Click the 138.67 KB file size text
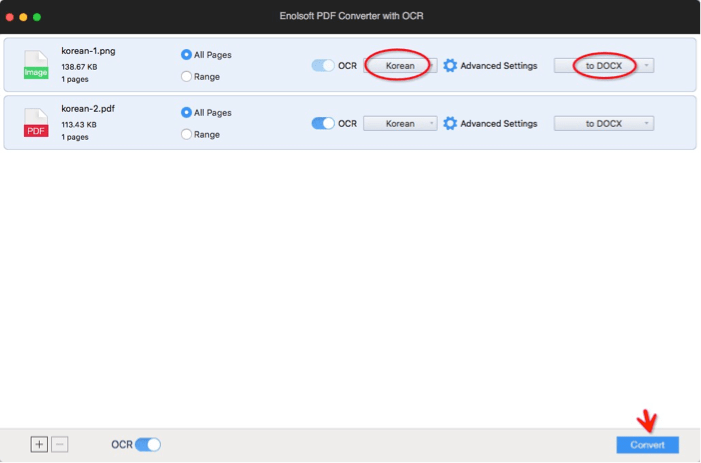Screen dimensions: 701x463 tap(79, 67)
